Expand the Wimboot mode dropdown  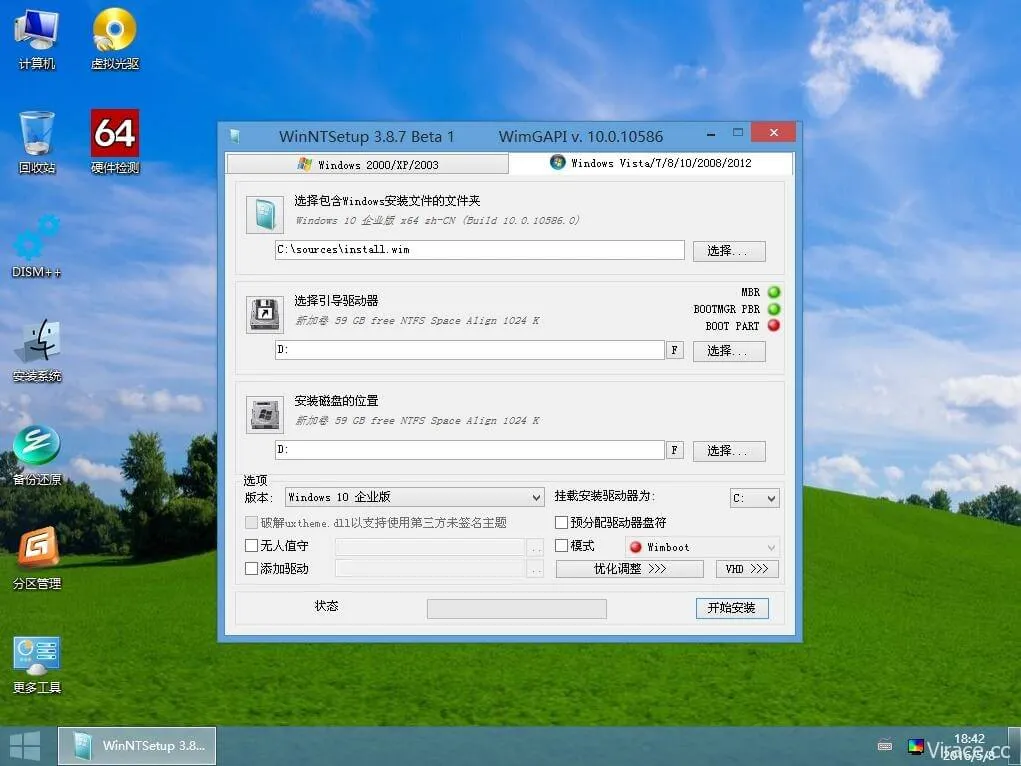click(702, 547)
